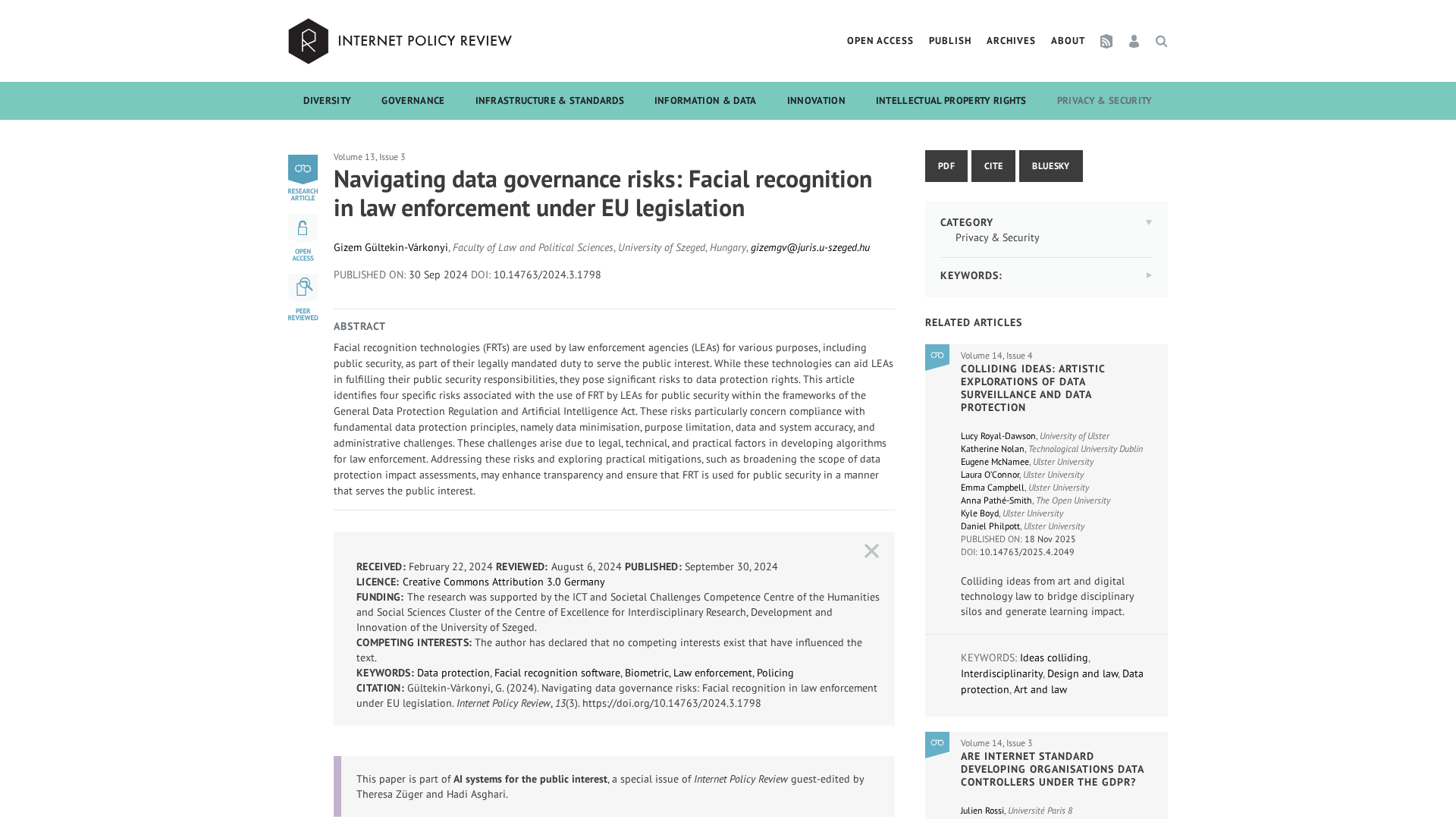
Task: Click the Peer Reviewed icon
Action: click(x=303, y=287)
